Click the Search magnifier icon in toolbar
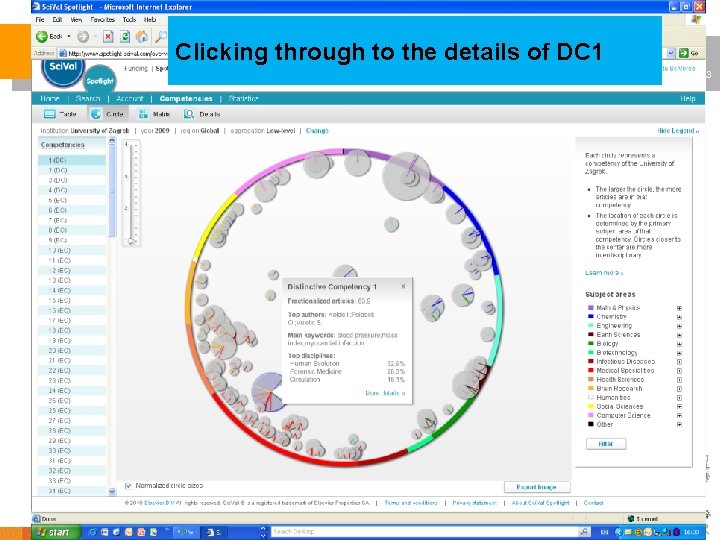Image resolution: width=720 pixels, height=540 pixels. 161,36
